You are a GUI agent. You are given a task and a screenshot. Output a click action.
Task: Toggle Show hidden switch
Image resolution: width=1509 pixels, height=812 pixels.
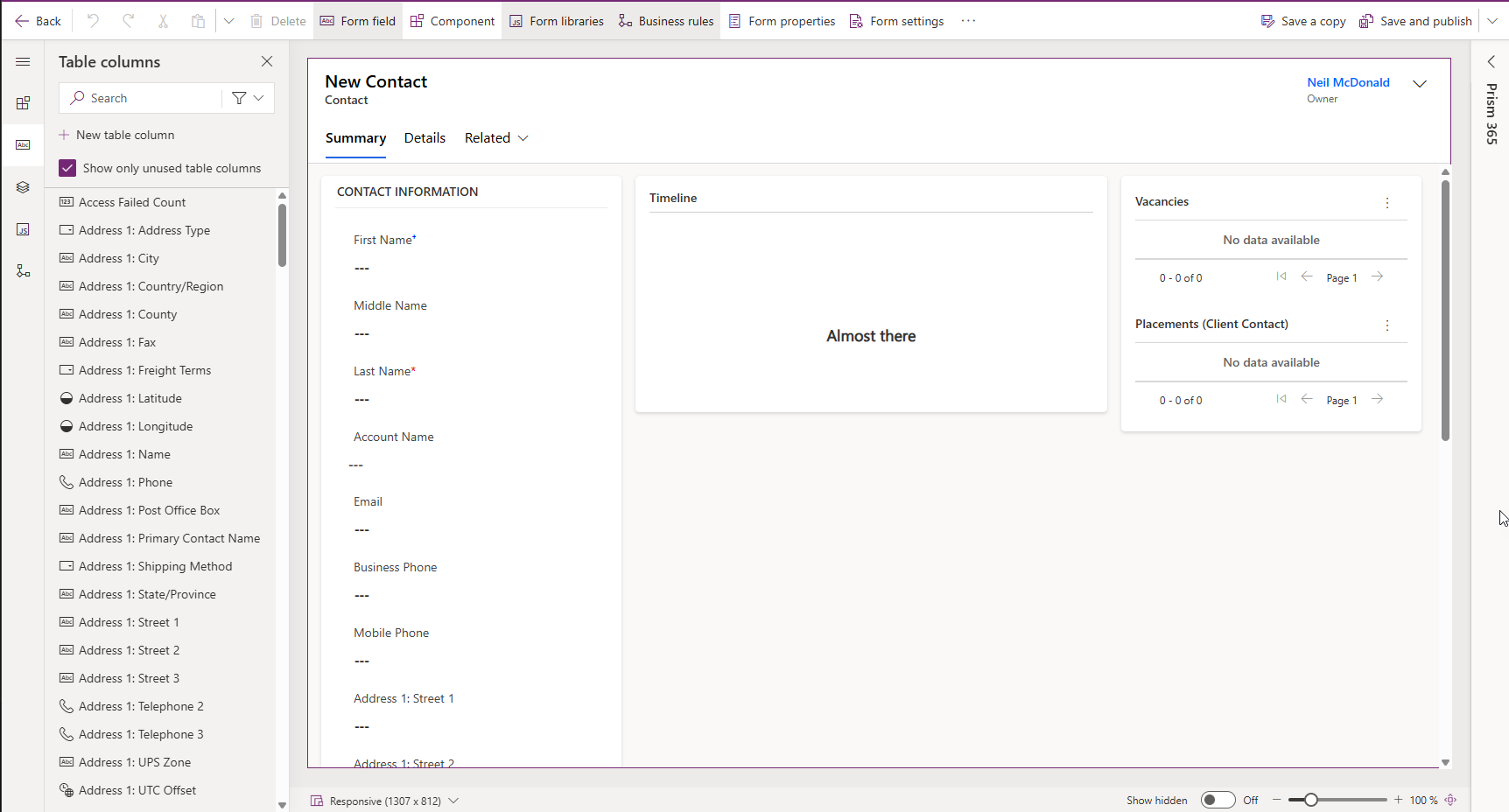point(1218,800)
